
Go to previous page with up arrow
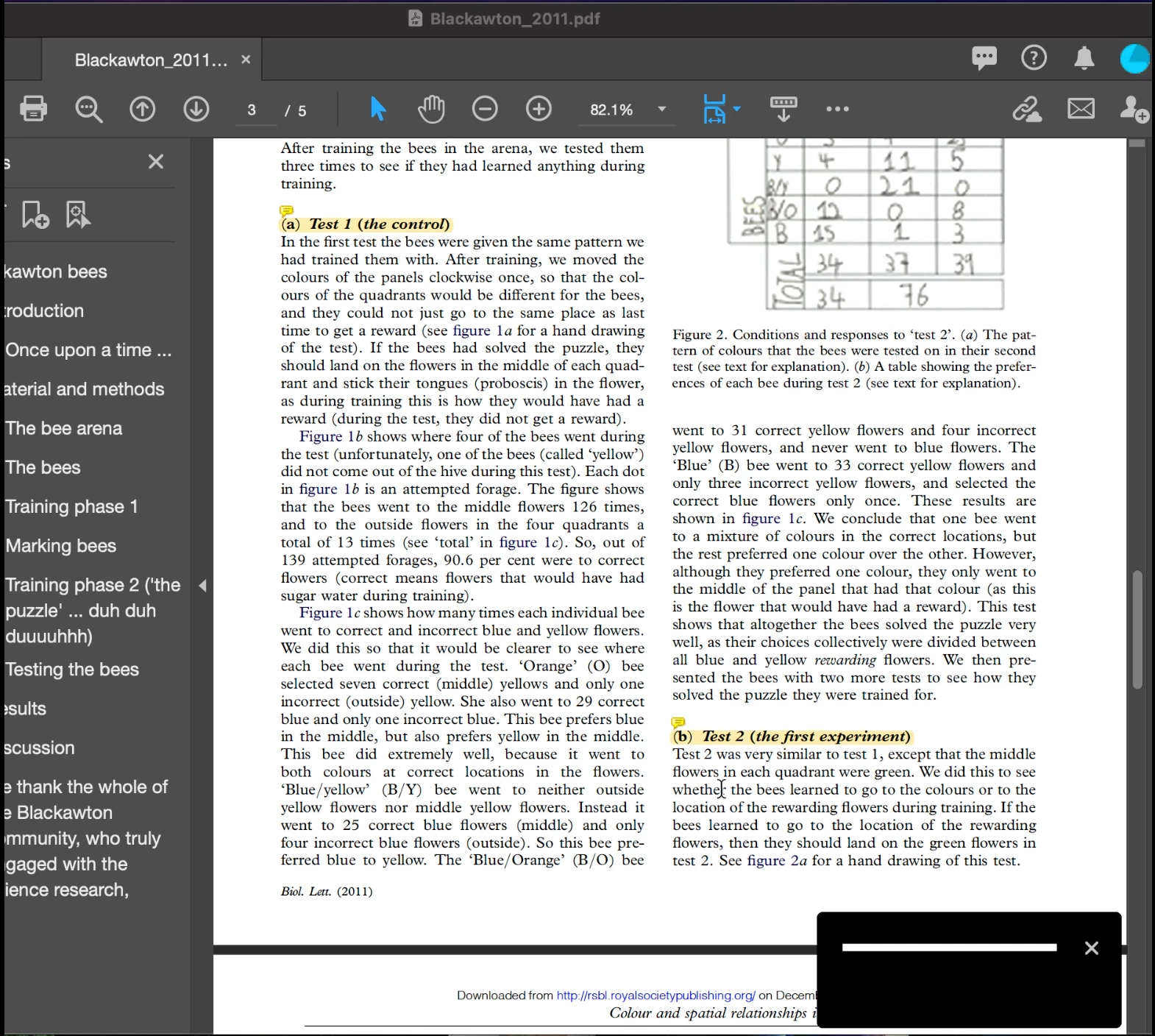pos(142,109)
